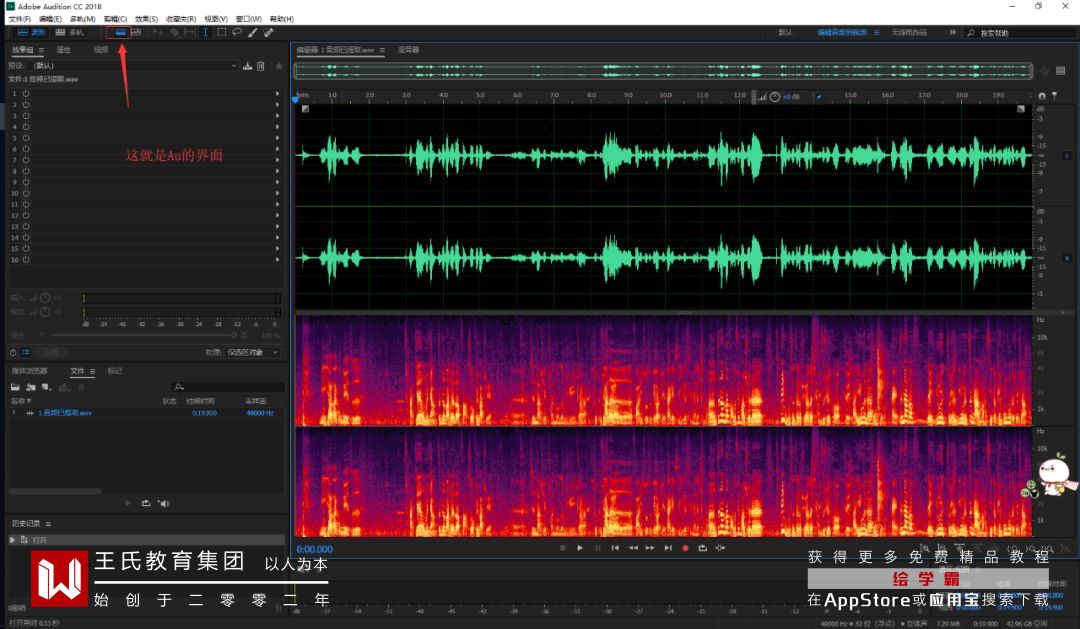Toggle the effects rack main power
Image resolution: width=1080 pixels, height=629 pixels.
[x=13, y=352]
